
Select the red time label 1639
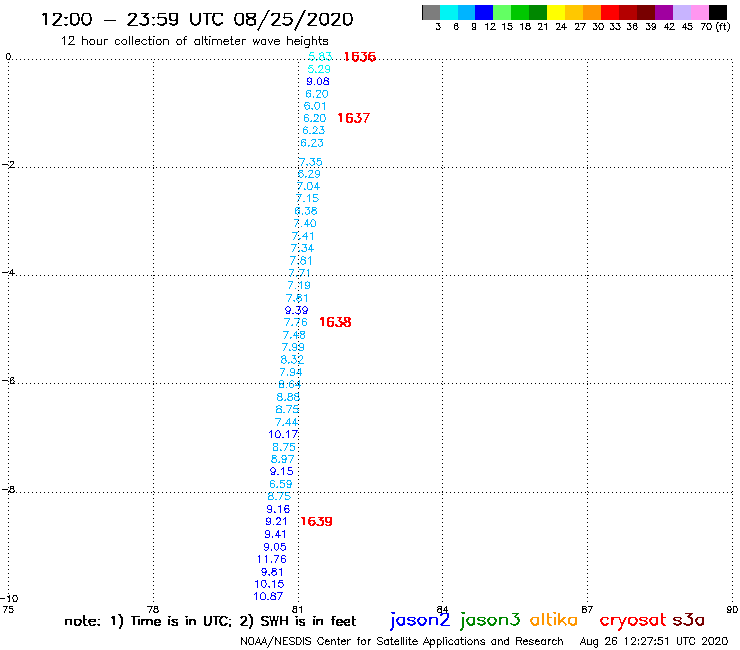click(316, 521)
